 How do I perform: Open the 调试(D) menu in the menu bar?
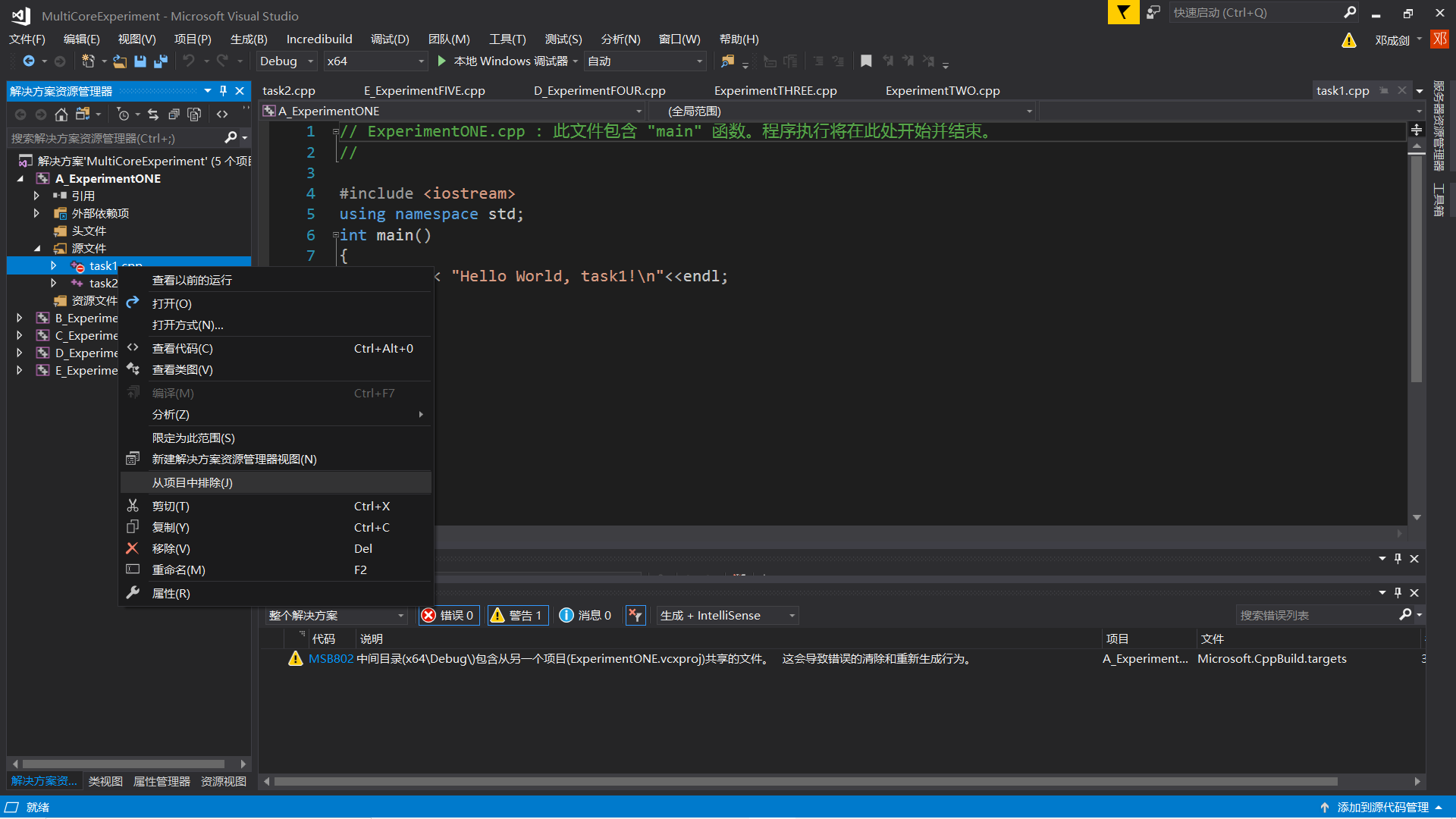point(390,39)
